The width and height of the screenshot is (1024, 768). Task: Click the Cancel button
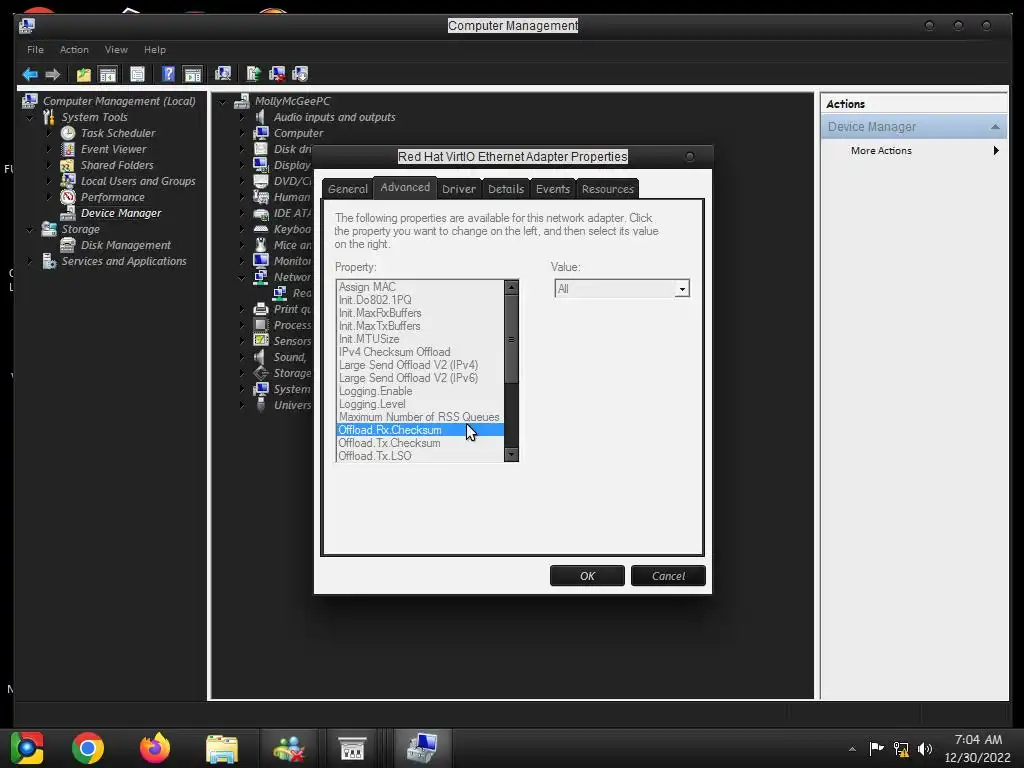pyautogui.click(x=668, y=576)
